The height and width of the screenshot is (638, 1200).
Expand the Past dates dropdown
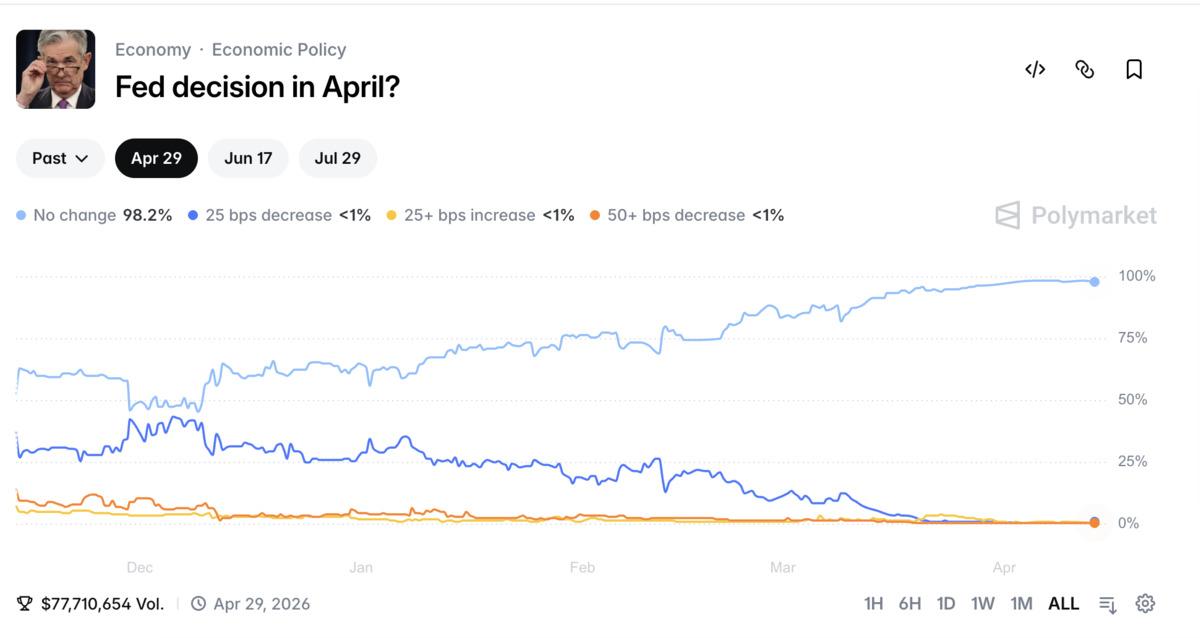[60, 158]
